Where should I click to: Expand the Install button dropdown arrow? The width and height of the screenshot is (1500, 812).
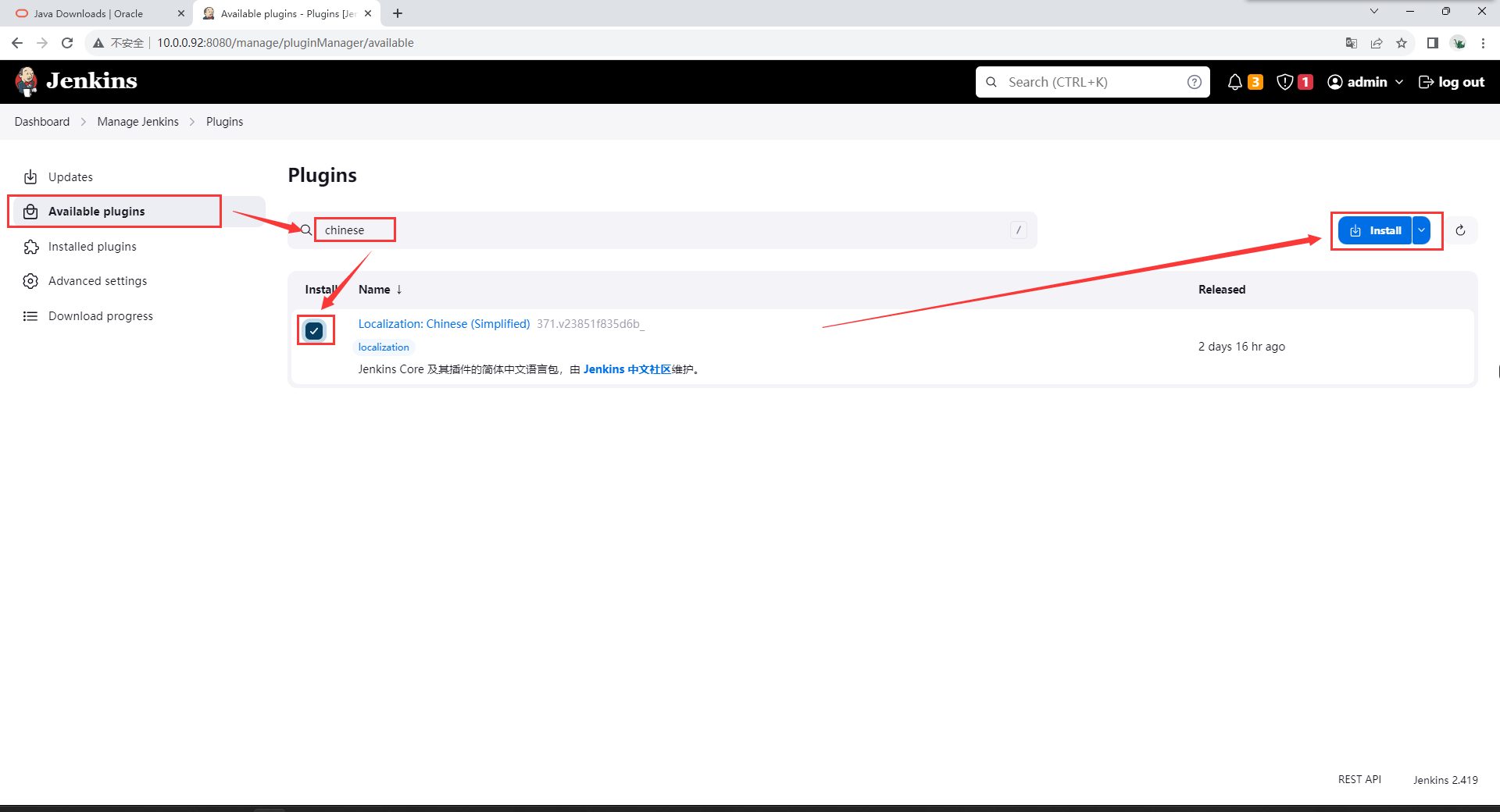click(1422, 230)
